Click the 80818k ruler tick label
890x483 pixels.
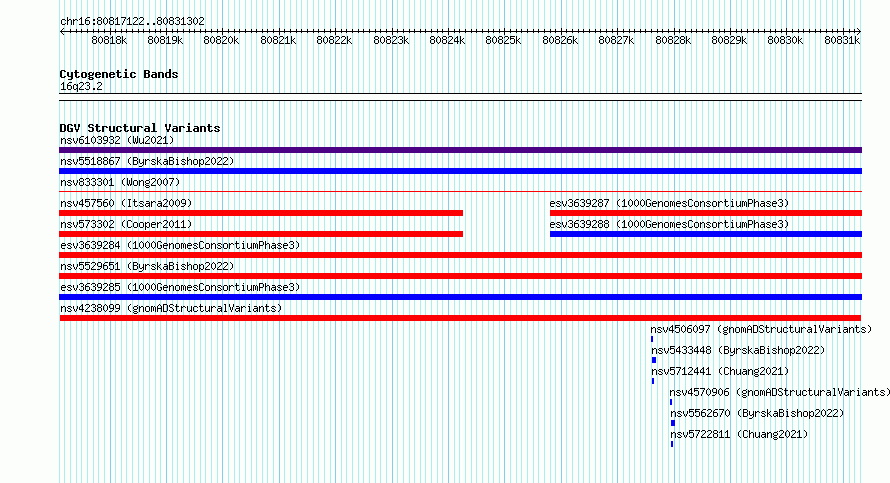109,40
